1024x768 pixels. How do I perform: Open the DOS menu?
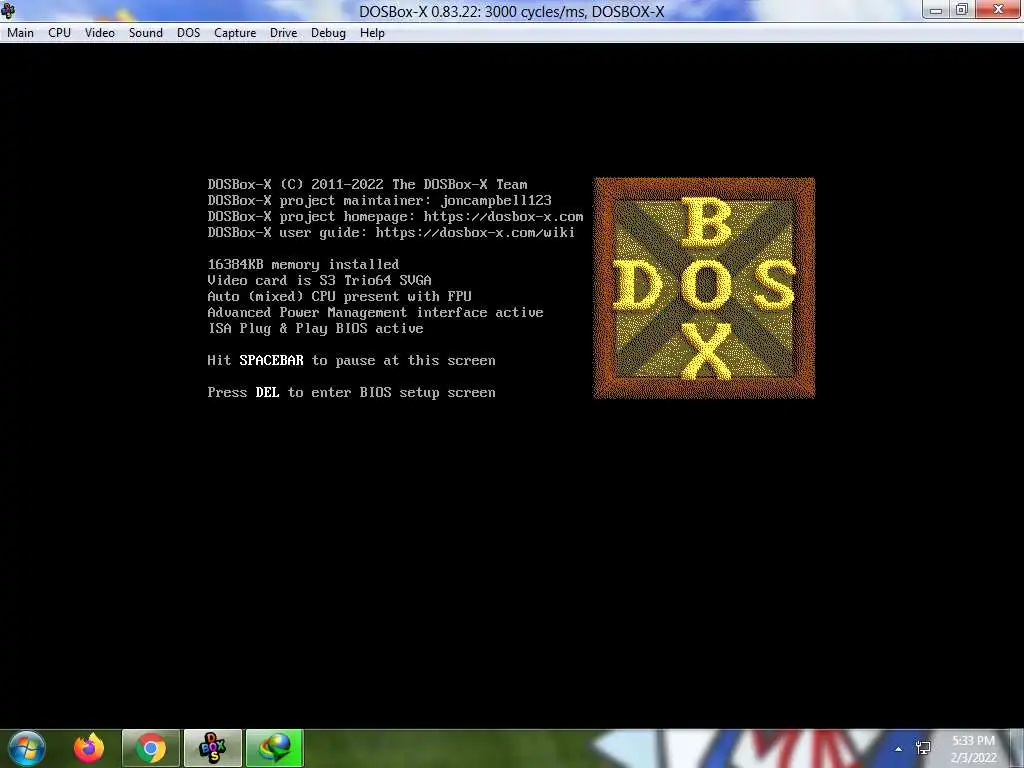tap(188, 33)
